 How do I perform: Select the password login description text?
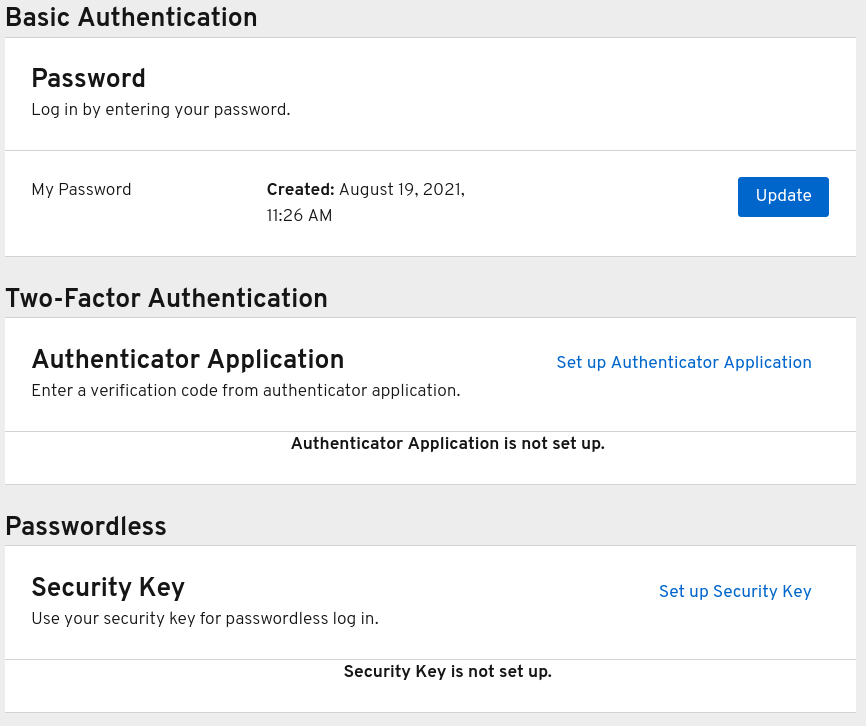[160, 110]
